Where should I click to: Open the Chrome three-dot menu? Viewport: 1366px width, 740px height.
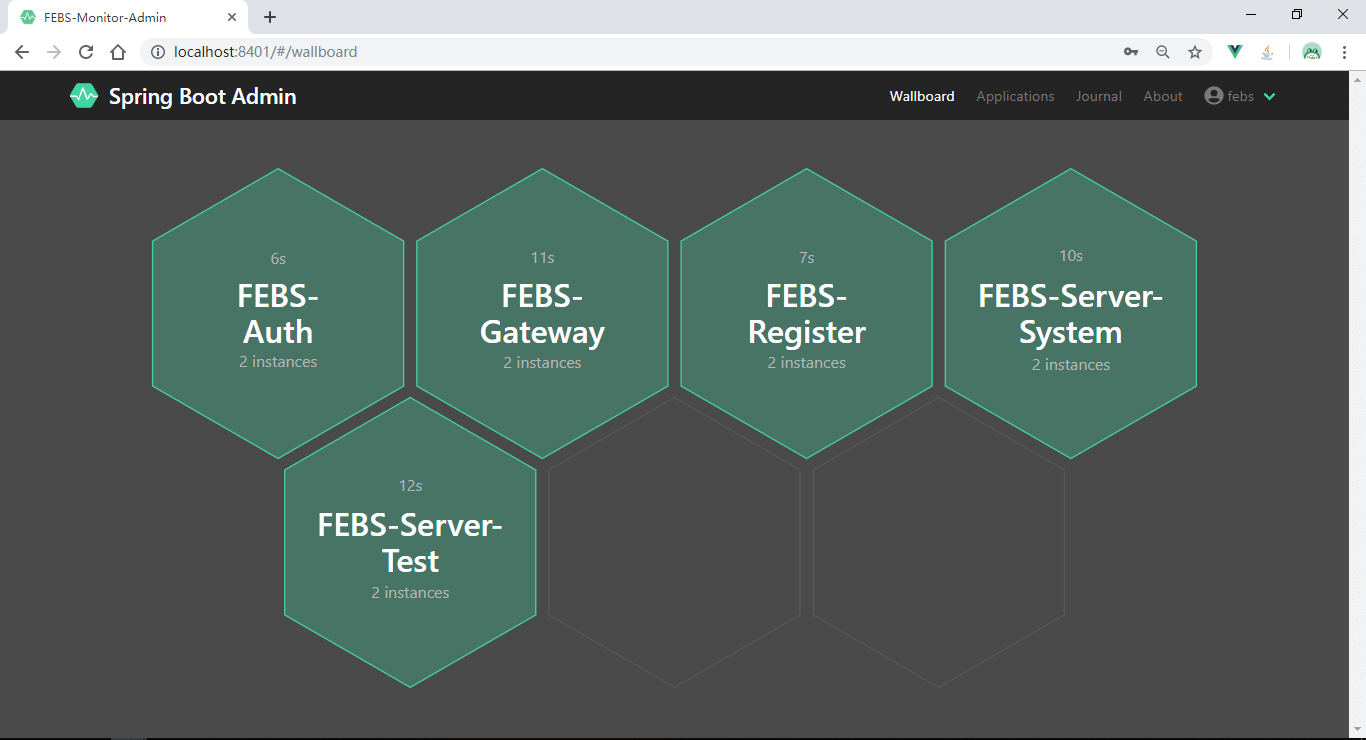pos(1345,52)
